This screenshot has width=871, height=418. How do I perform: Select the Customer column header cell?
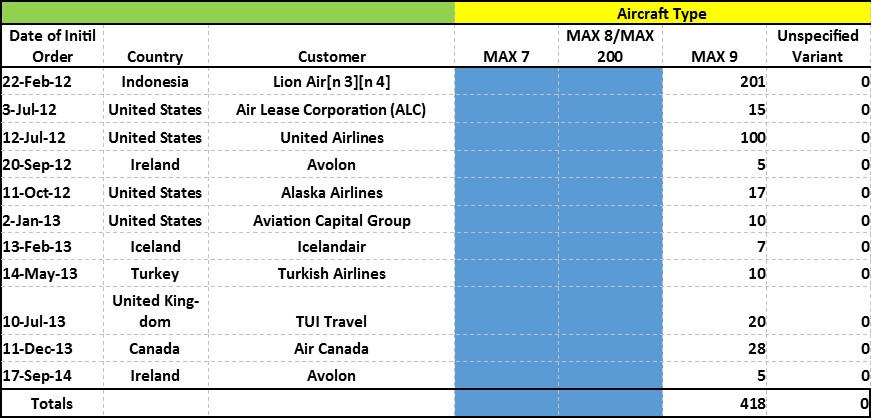[x=332, y=46]
